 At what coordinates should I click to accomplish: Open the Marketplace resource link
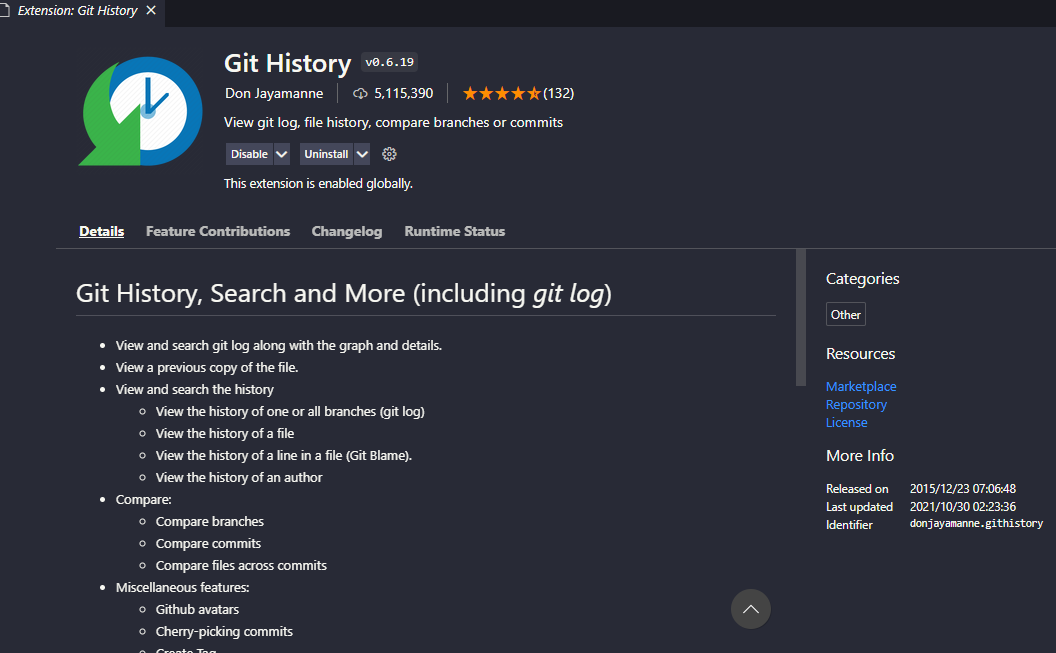click(x=861, y=387)
